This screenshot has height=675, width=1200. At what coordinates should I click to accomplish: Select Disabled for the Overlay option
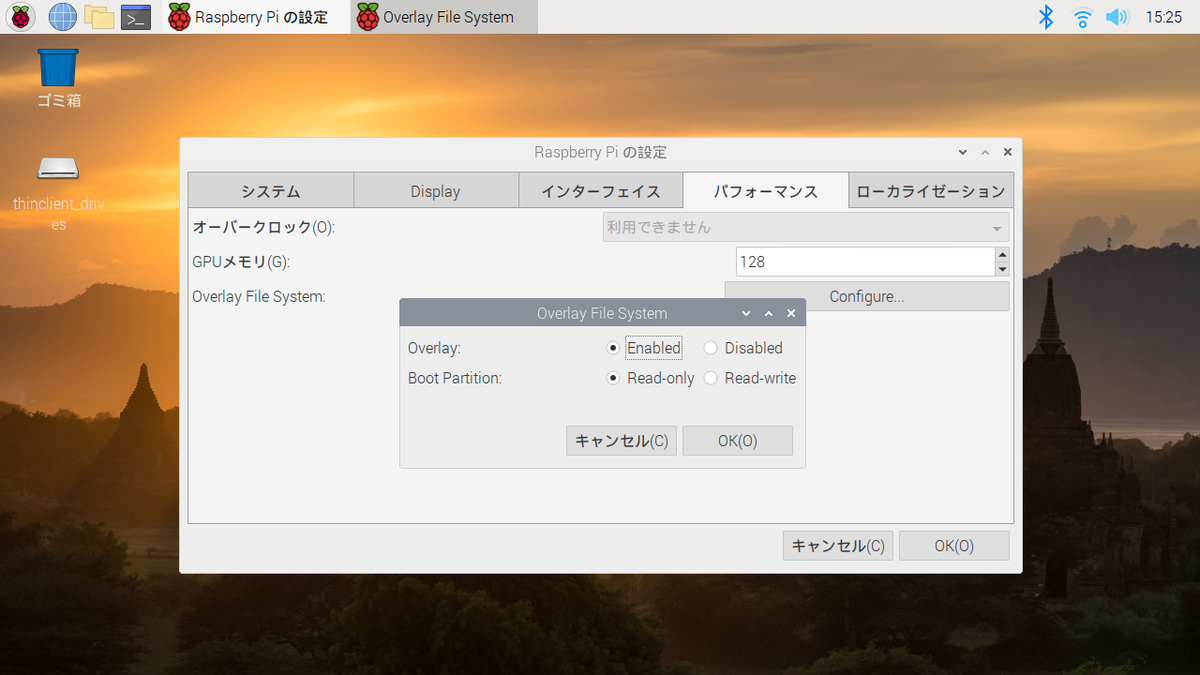(x=710, y=347)
